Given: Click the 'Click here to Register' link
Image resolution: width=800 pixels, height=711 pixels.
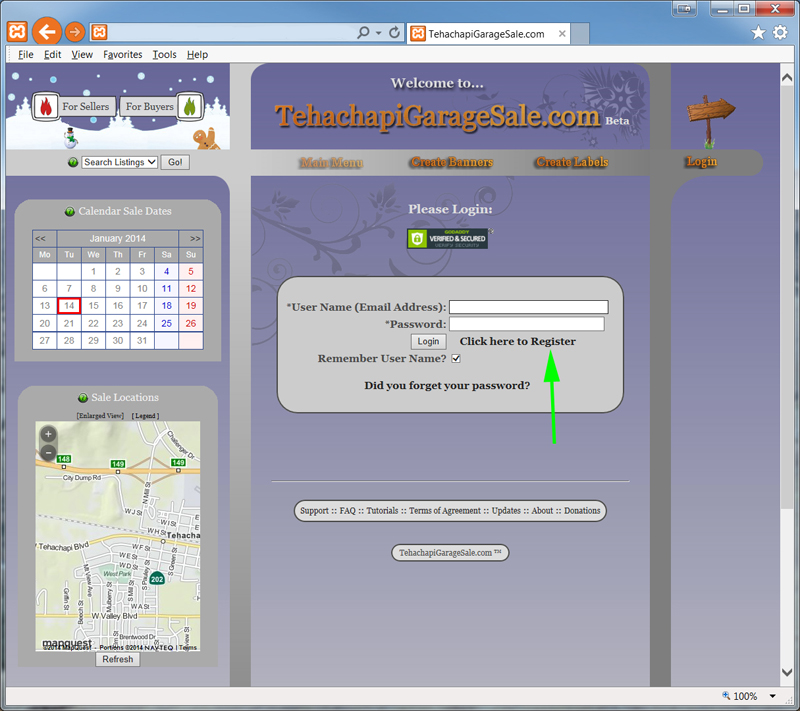Looking at the screenshot, I should [x=517, y=342].
